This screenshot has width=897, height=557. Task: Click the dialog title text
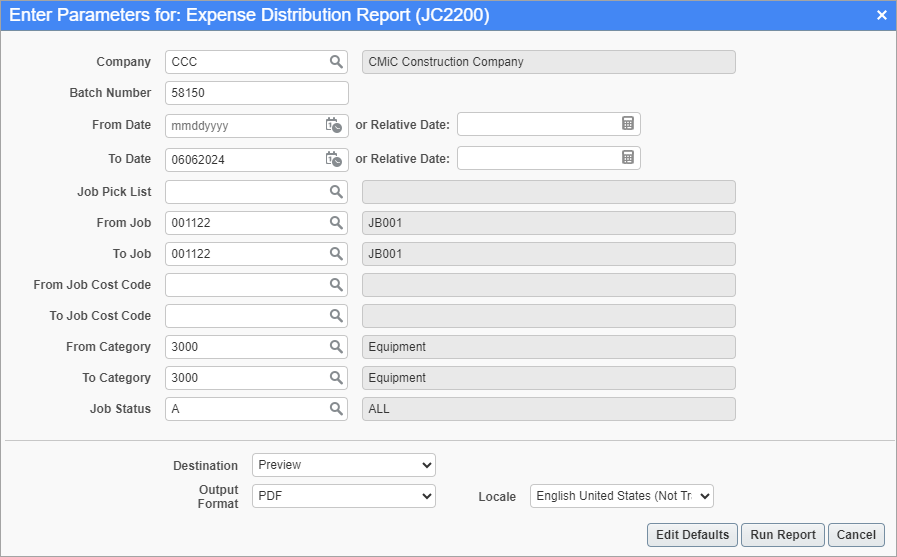tap(249, 15)
